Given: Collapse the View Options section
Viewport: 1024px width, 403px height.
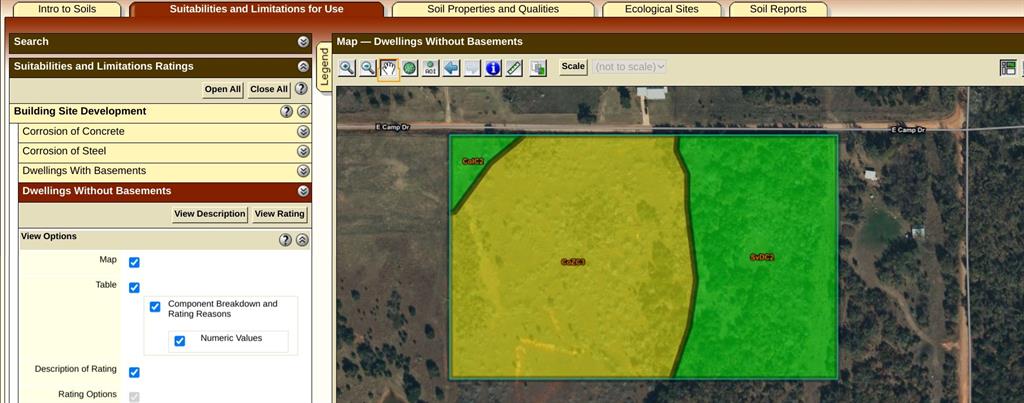Looking at the screenshot, I should click(x=302, y=240).
